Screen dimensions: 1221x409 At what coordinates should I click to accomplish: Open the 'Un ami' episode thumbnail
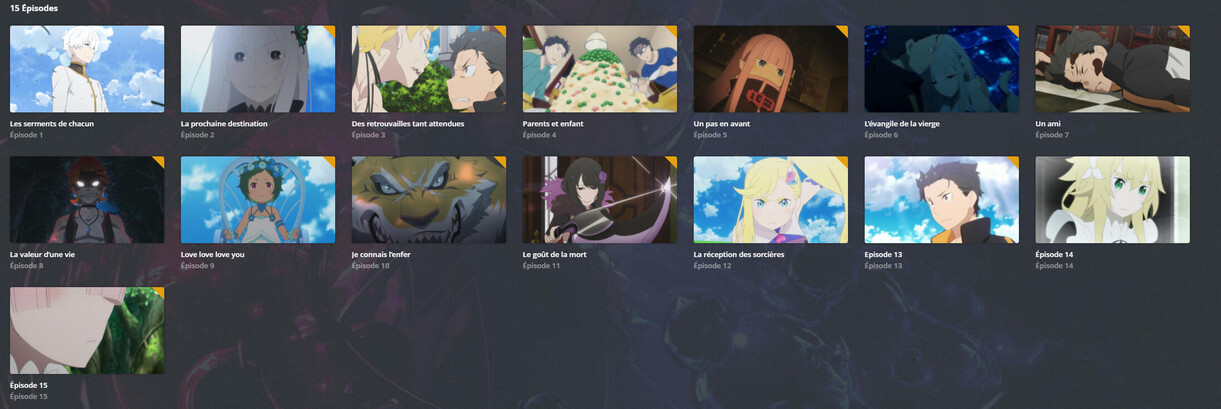click(1113, 69)
